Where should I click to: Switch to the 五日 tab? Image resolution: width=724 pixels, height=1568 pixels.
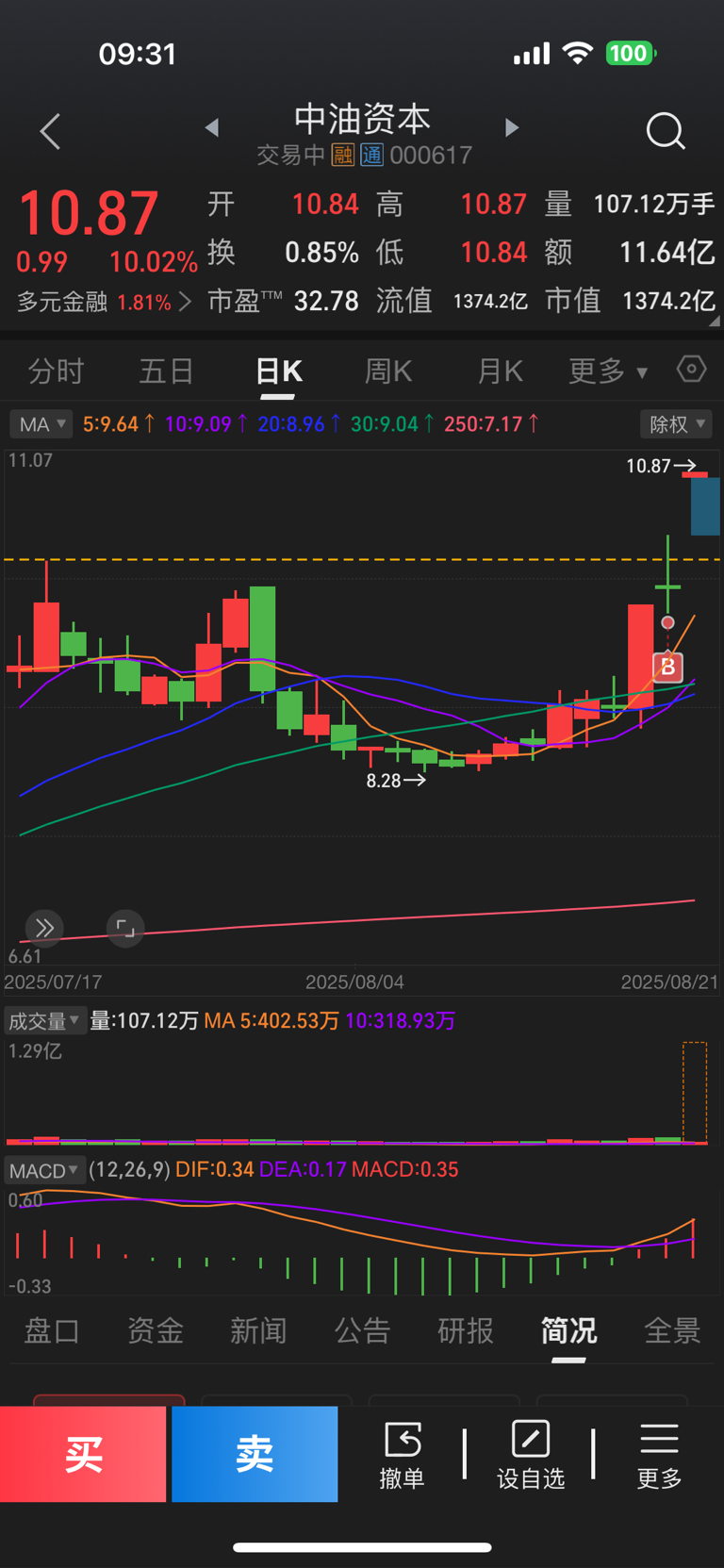tap(167, 371)
